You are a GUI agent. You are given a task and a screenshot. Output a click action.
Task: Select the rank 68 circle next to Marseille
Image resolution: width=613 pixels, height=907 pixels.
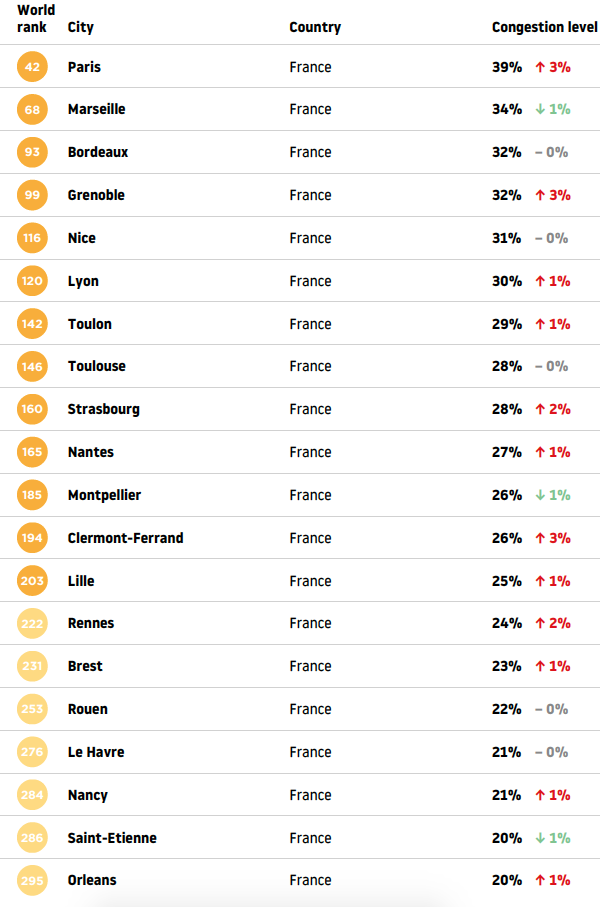(32, 109)
